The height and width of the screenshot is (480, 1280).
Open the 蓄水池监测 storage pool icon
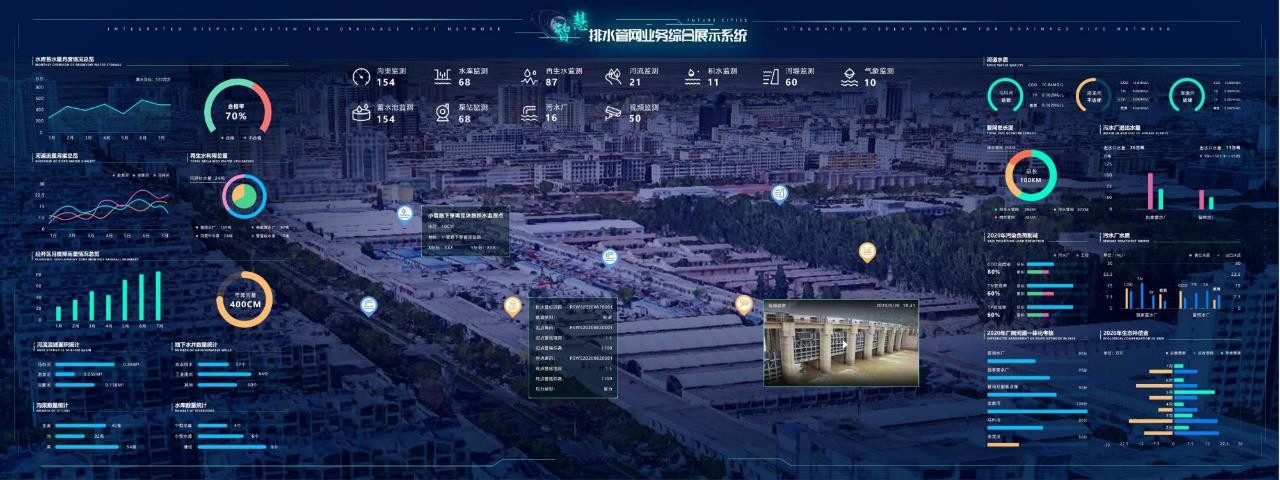click(361, 113)
